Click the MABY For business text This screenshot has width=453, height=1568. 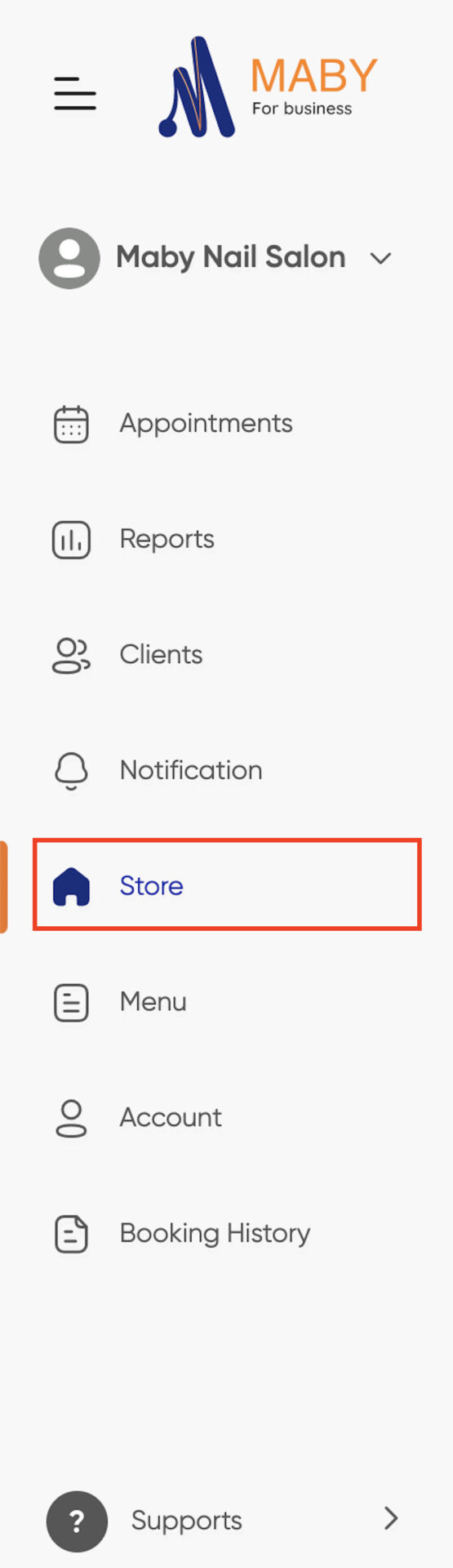pyautogui.click(x=313, y=87)
